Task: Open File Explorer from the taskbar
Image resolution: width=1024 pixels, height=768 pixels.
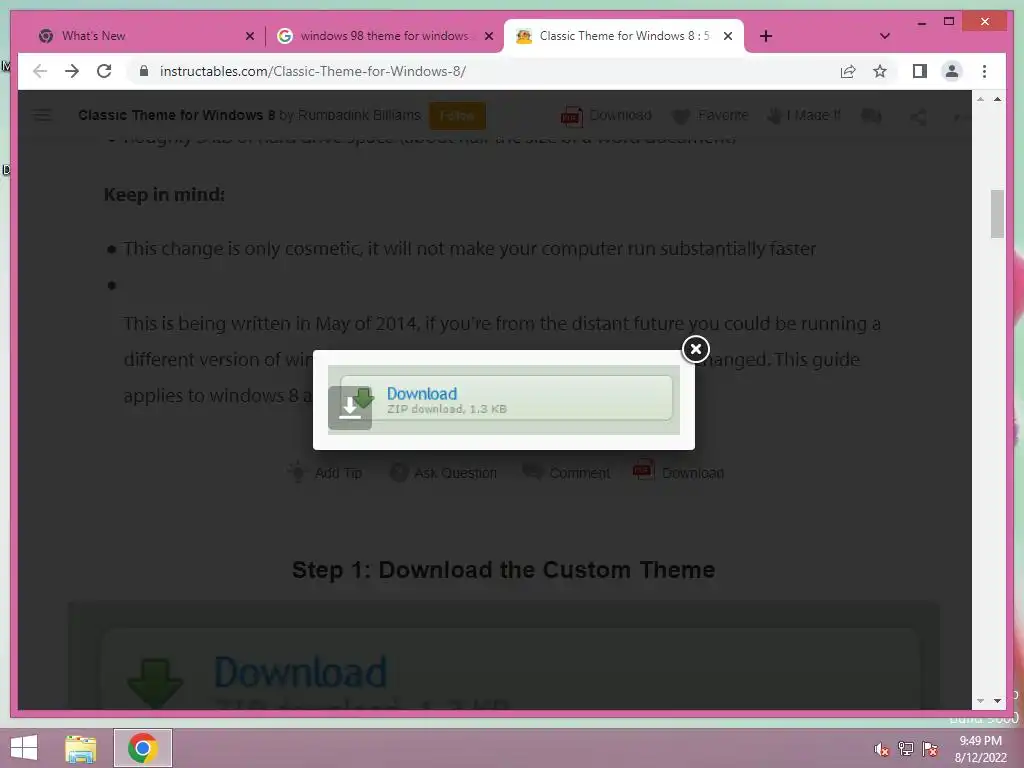Action: 81,748
